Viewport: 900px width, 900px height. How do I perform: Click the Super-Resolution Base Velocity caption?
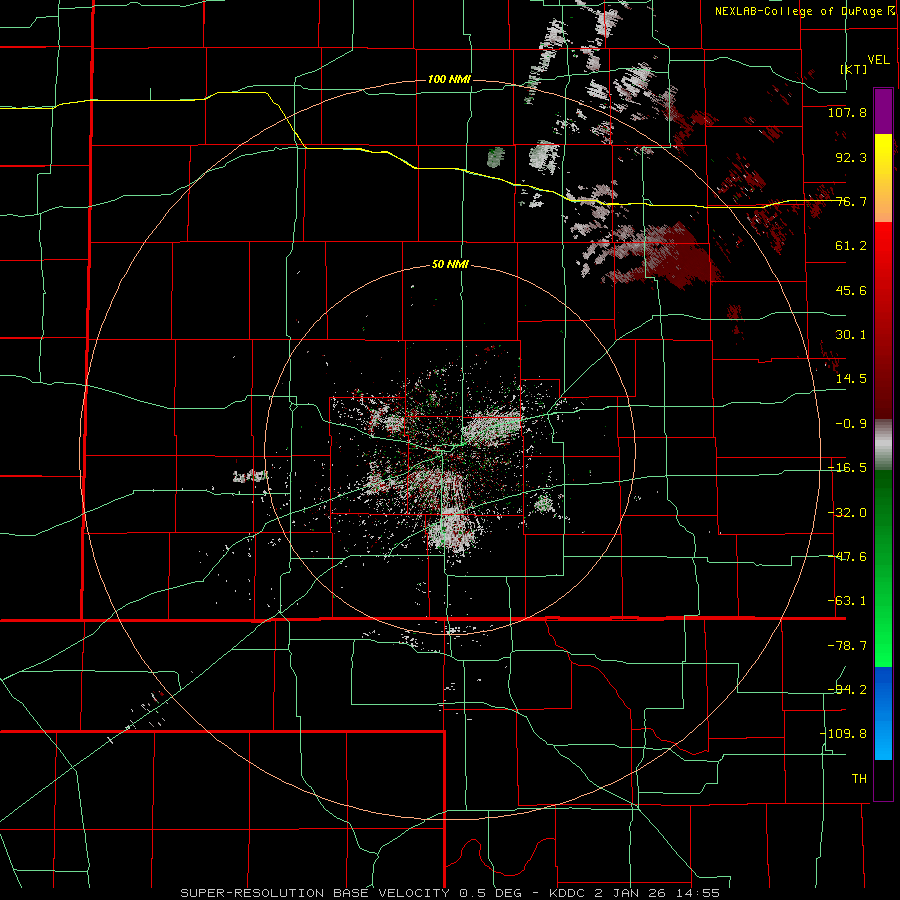(x=450, y=893)
